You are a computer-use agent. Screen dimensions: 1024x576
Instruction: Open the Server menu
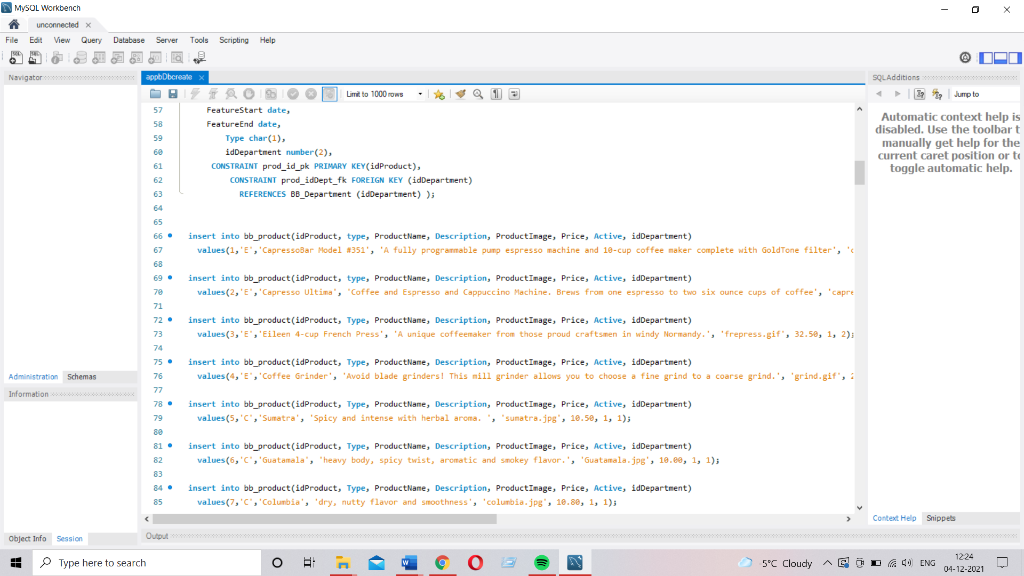[167, 40]
